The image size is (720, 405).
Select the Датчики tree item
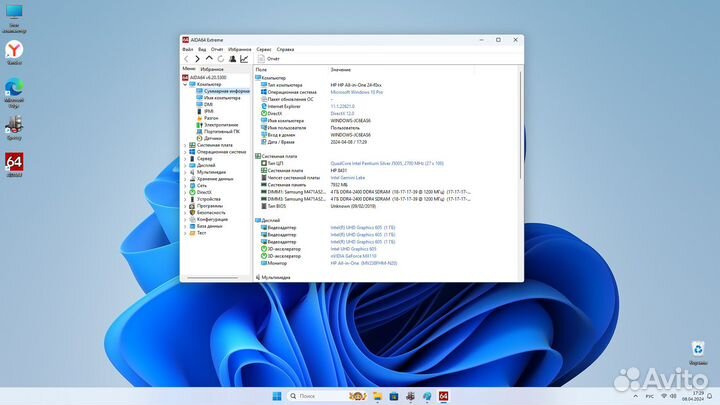213,138
